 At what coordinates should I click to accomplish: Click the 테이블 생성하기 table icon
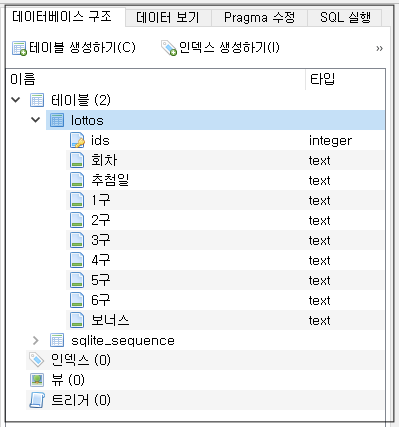[x=19, y=48]
